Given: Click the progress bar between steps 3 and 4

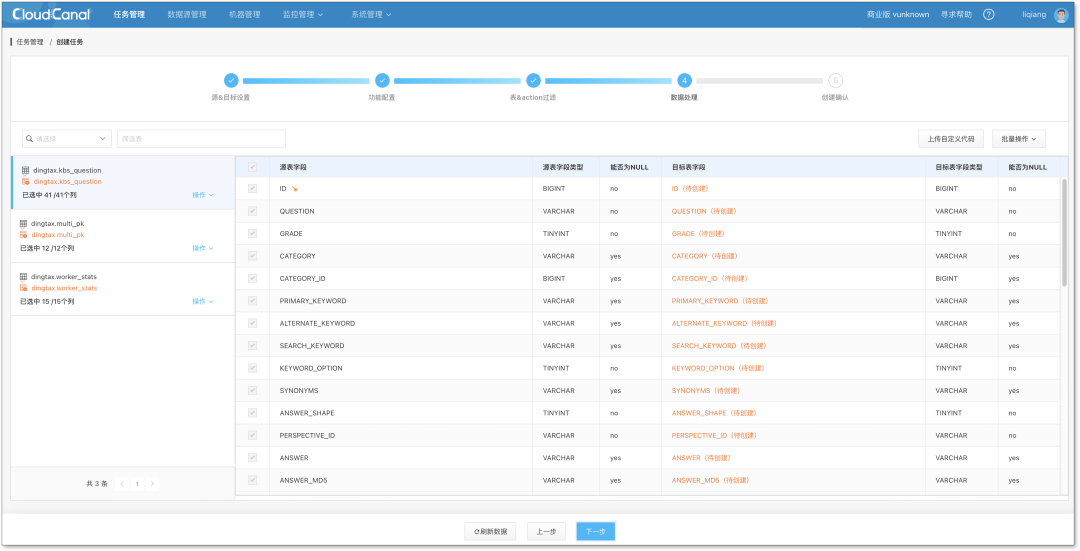Looking at the screenshot, I should pos(608,81).
